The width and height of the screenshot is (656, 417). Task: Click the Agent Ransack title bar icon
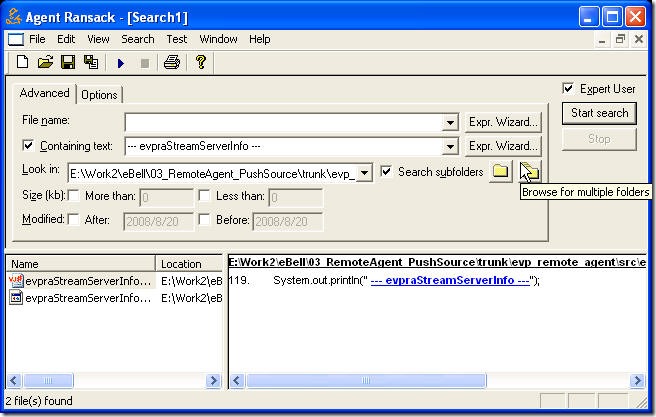coord(14,17)
